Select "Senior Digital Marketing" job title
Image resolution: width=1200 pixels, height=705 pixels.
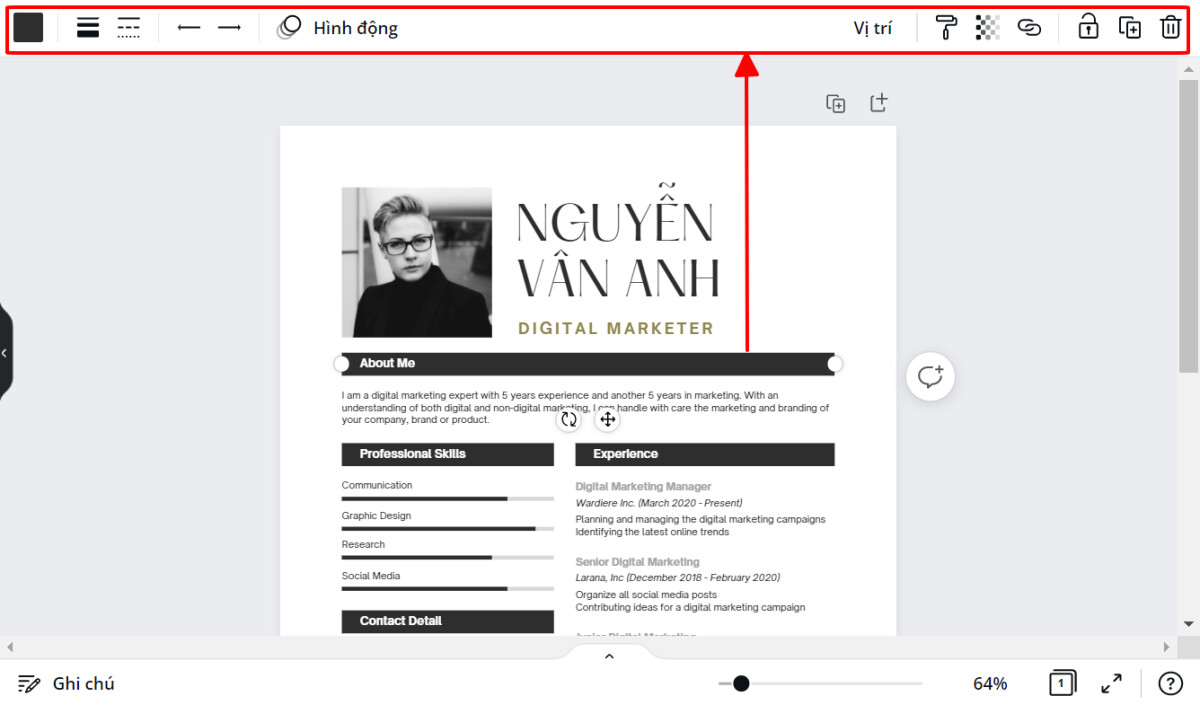[x=637, y=562]
